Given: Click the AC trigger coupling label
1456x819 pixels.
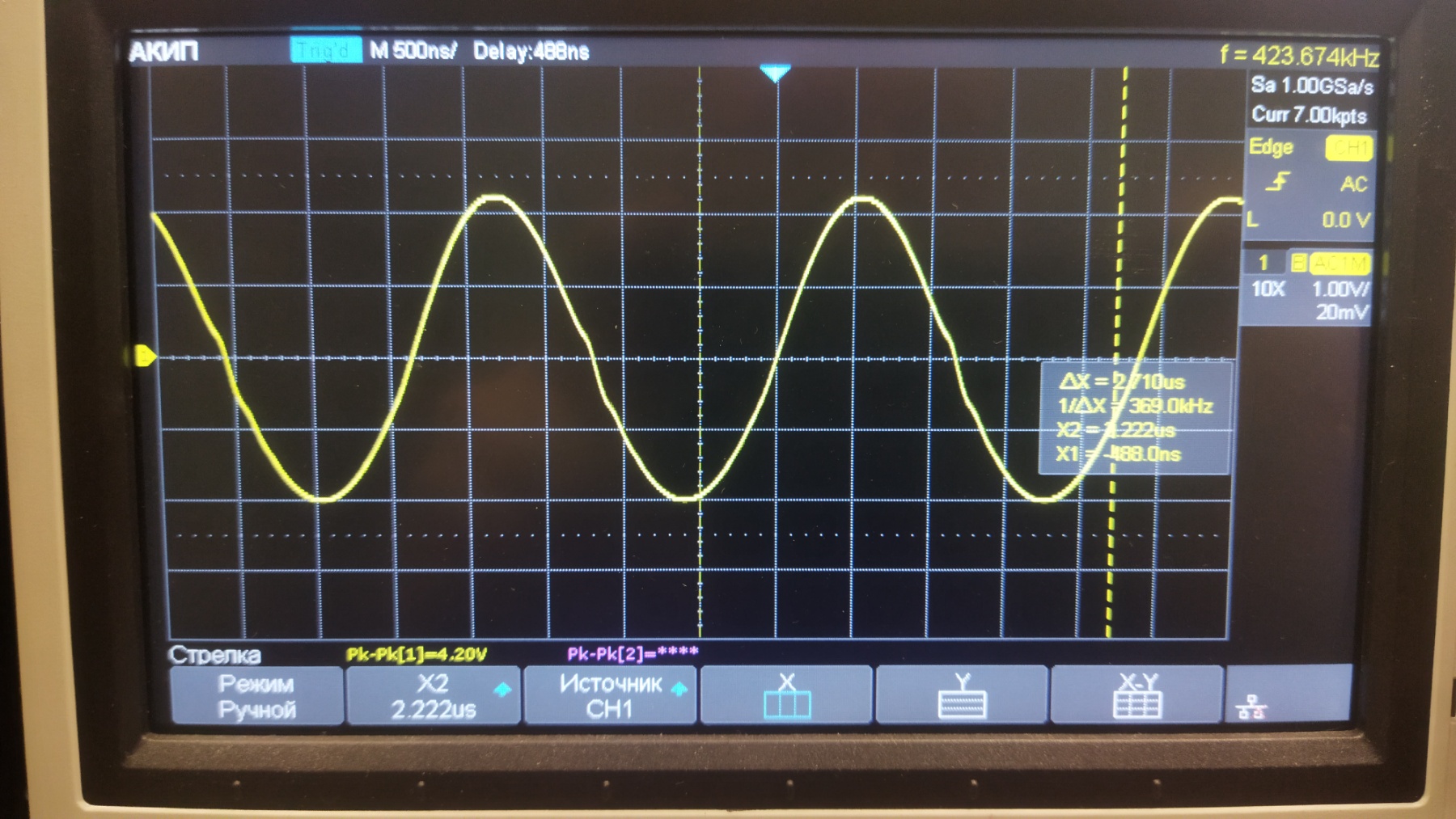Looking at the screenshot, I should coord(1353,184).
